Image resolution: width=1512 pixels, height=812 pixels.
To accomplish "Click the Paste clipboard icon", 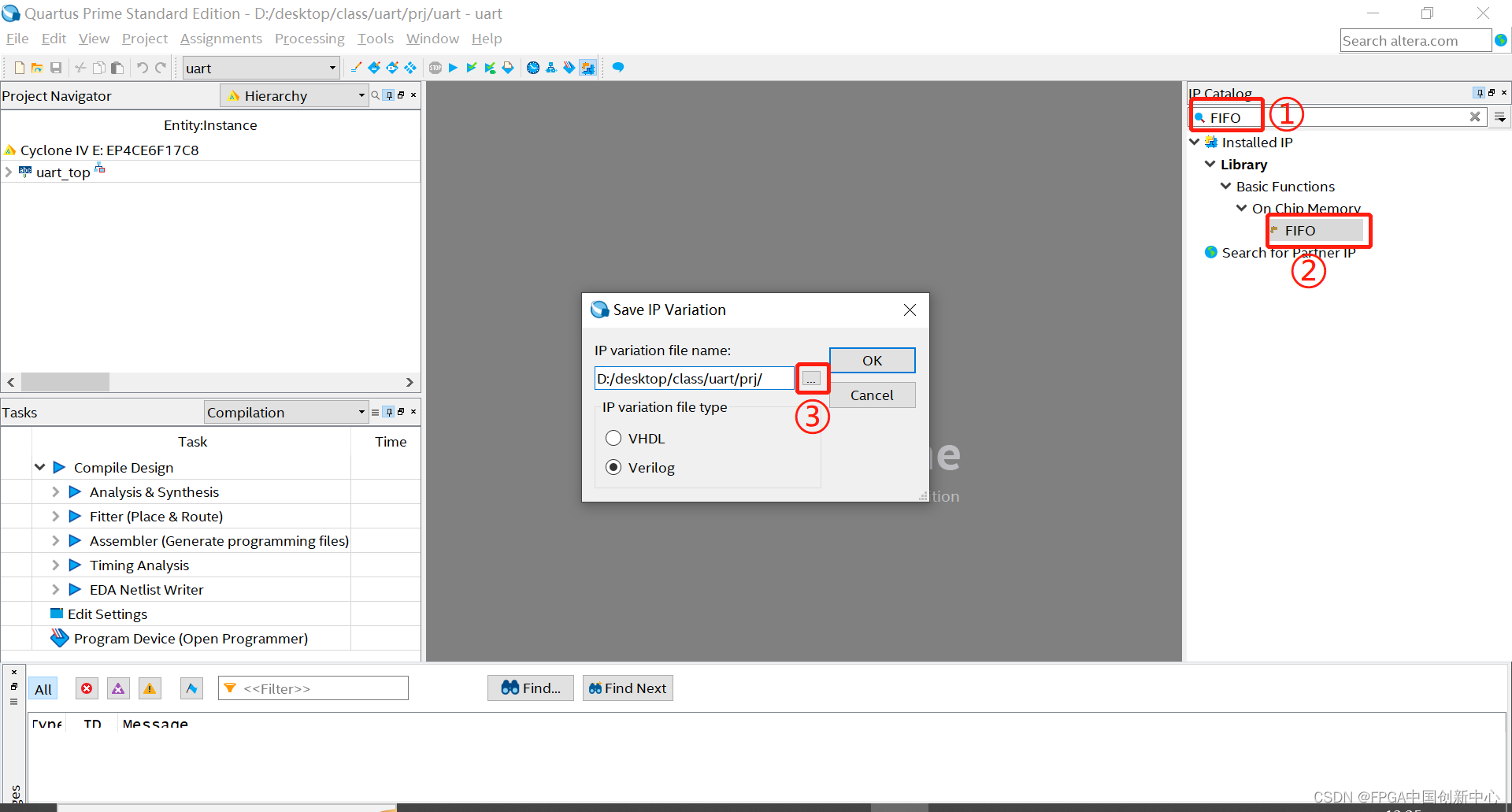I will point(117,68).
